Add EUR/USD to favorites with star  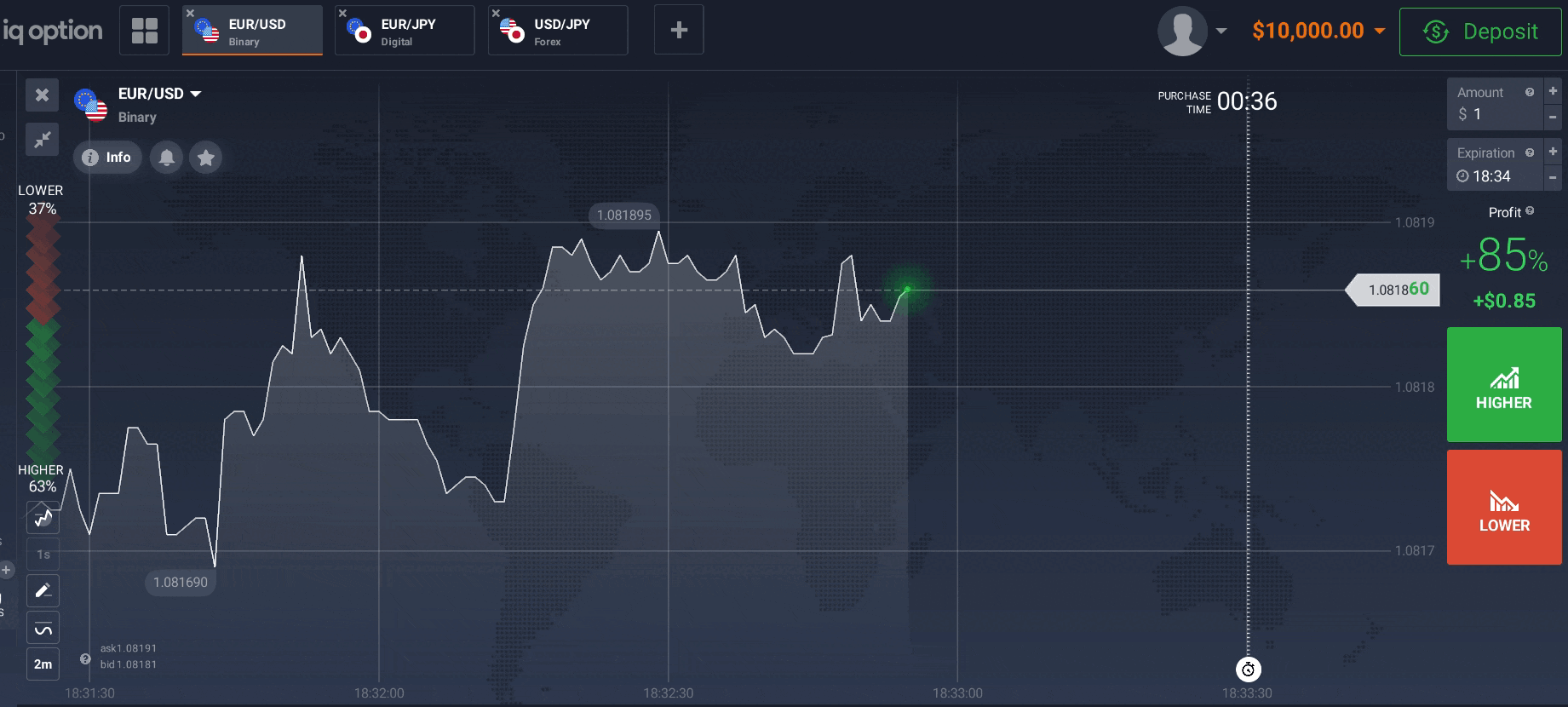point(205,158)
